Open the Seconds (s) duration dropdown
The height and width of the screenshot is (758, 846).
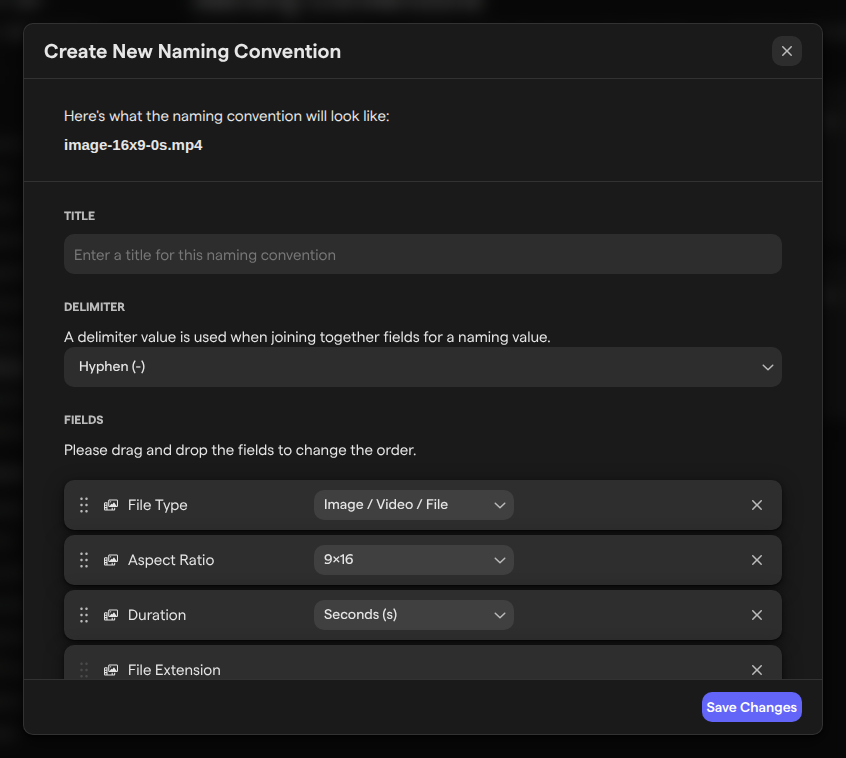[x=413, y=615]
